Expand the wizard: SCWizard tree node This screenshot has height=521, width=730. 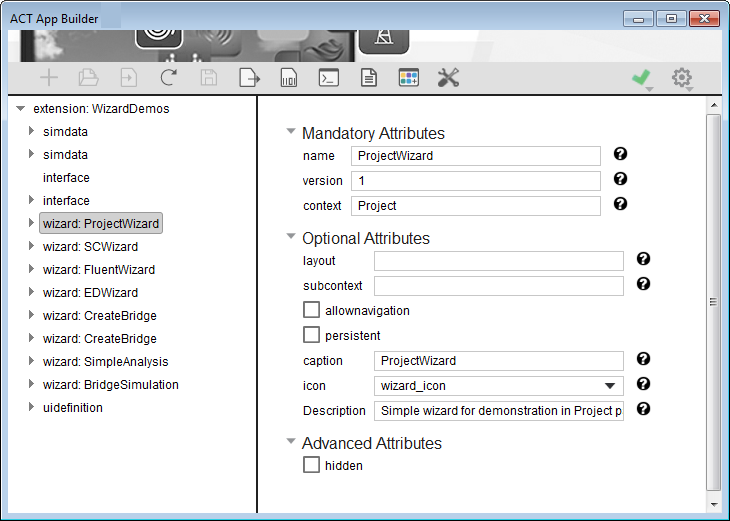pyautogui.click(x=31, y=246)
